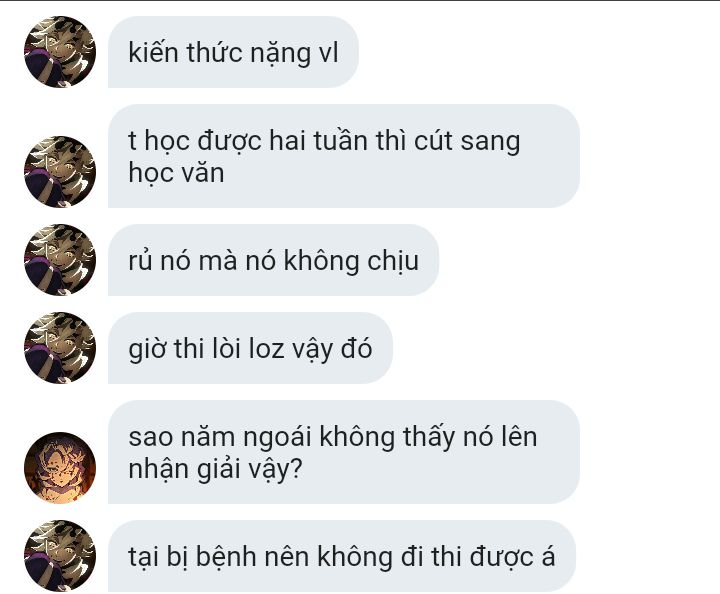Viewport: 720px width, 594px height.
Task: Click the words "học văn" in second message
Action: point(176,174)
